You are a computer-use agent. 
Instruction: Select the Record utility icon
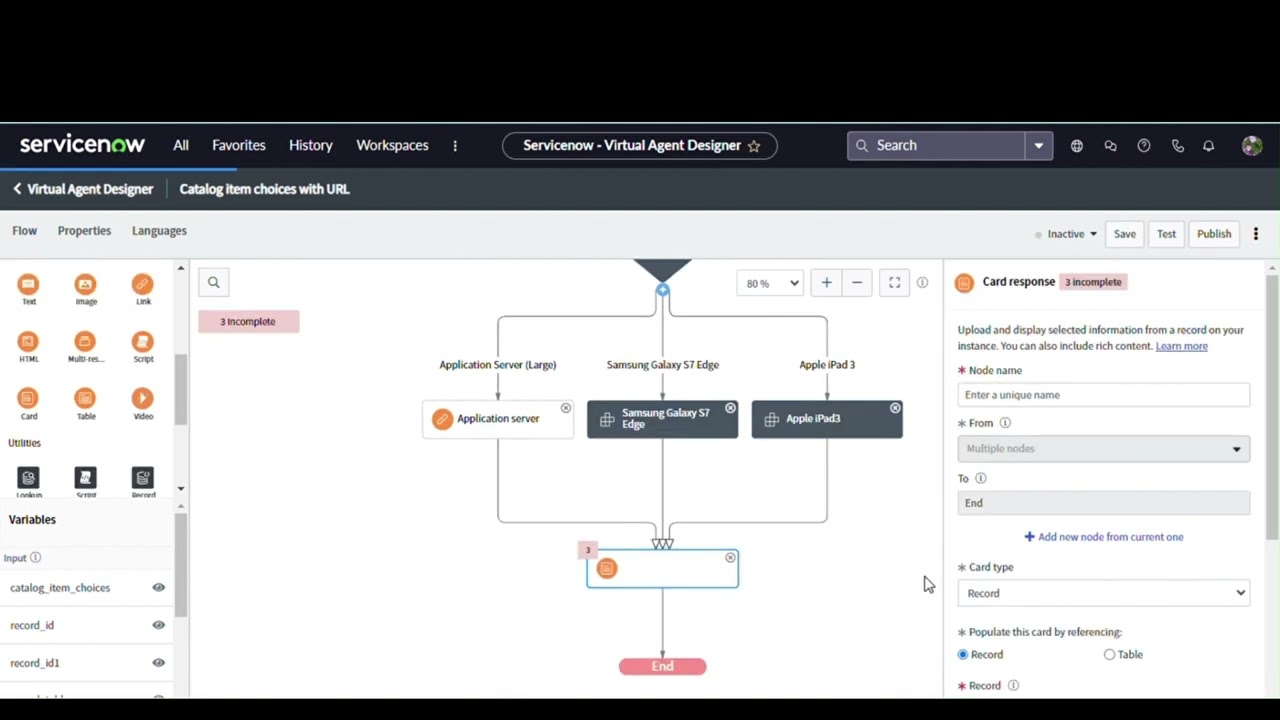(x=143, y=478)
